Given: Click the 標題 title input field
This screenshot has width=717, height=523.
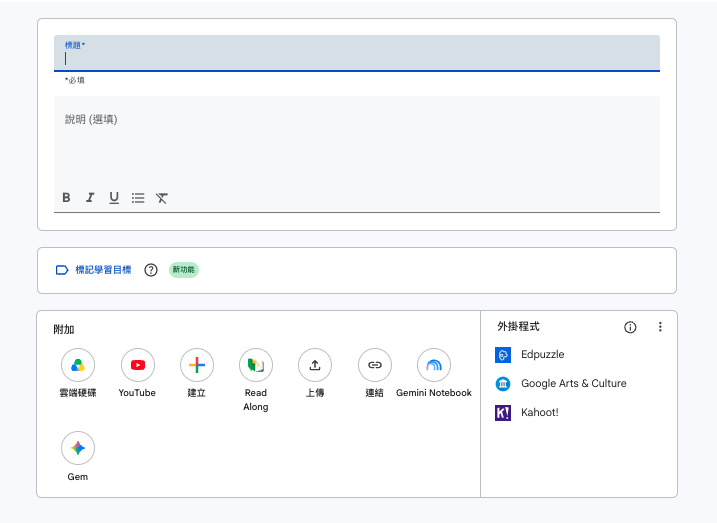Looking at the screenshot, I should [357, 53].
